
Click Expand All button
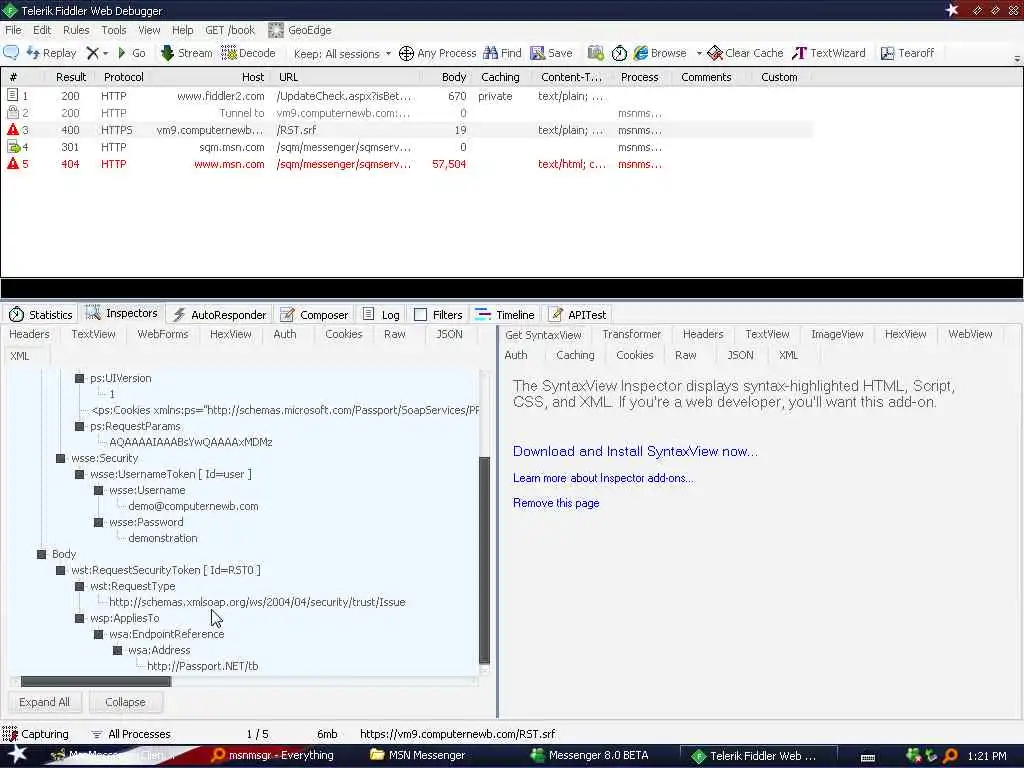point(44,702)
